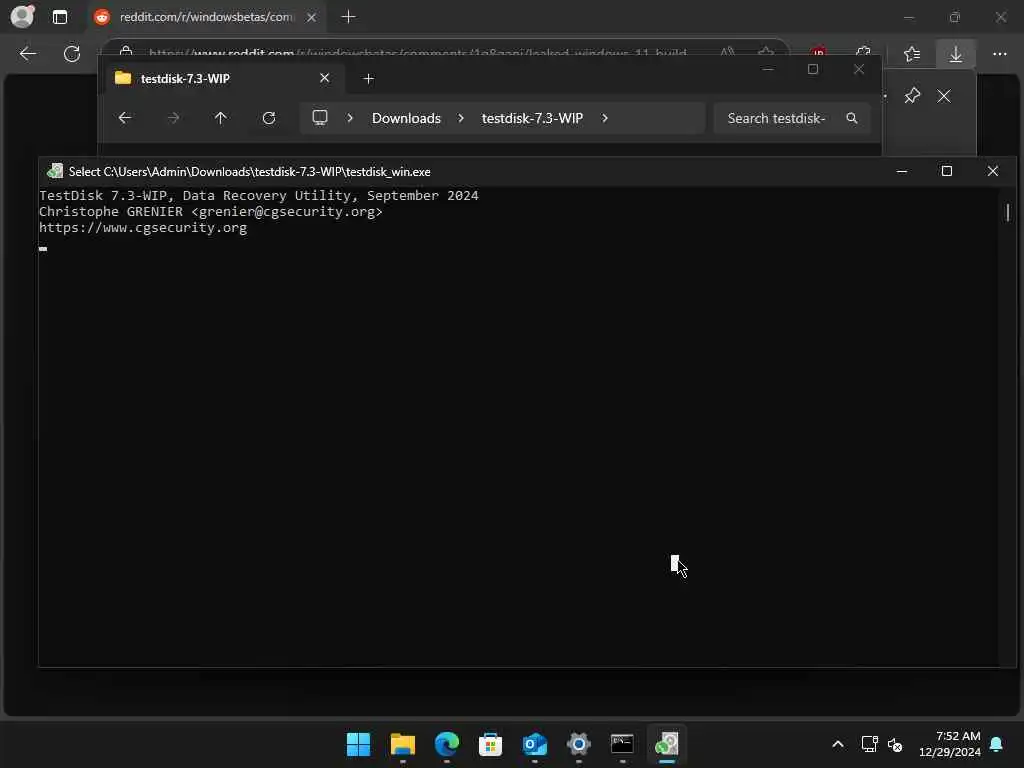Minimize the TestDisk console window
Screen dimensions: 1024x768
[x=902, y=171]
